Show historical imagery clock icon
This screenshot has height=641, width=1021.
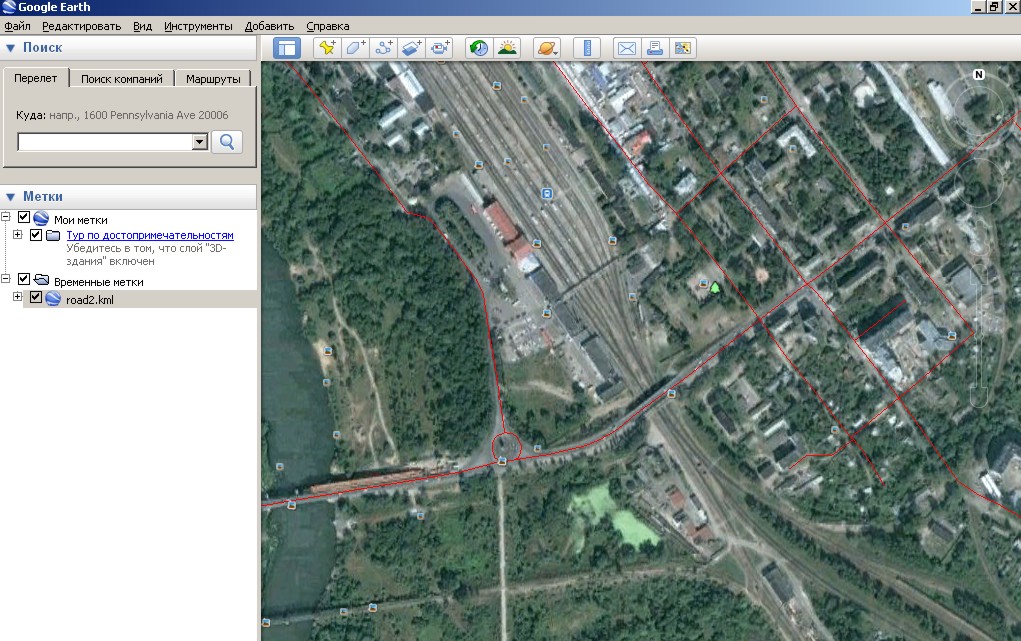[x=479, y=47]
